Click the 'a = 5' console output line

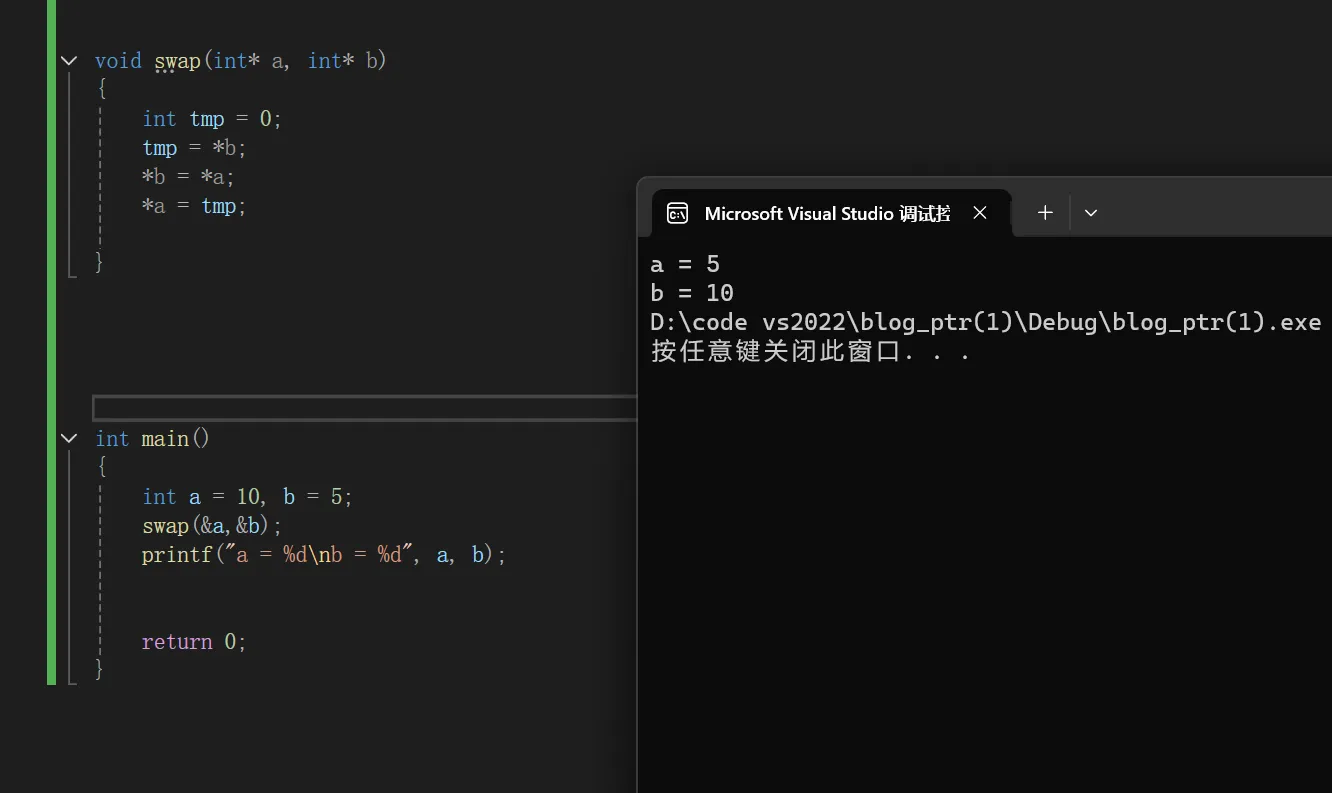[685, 264]
